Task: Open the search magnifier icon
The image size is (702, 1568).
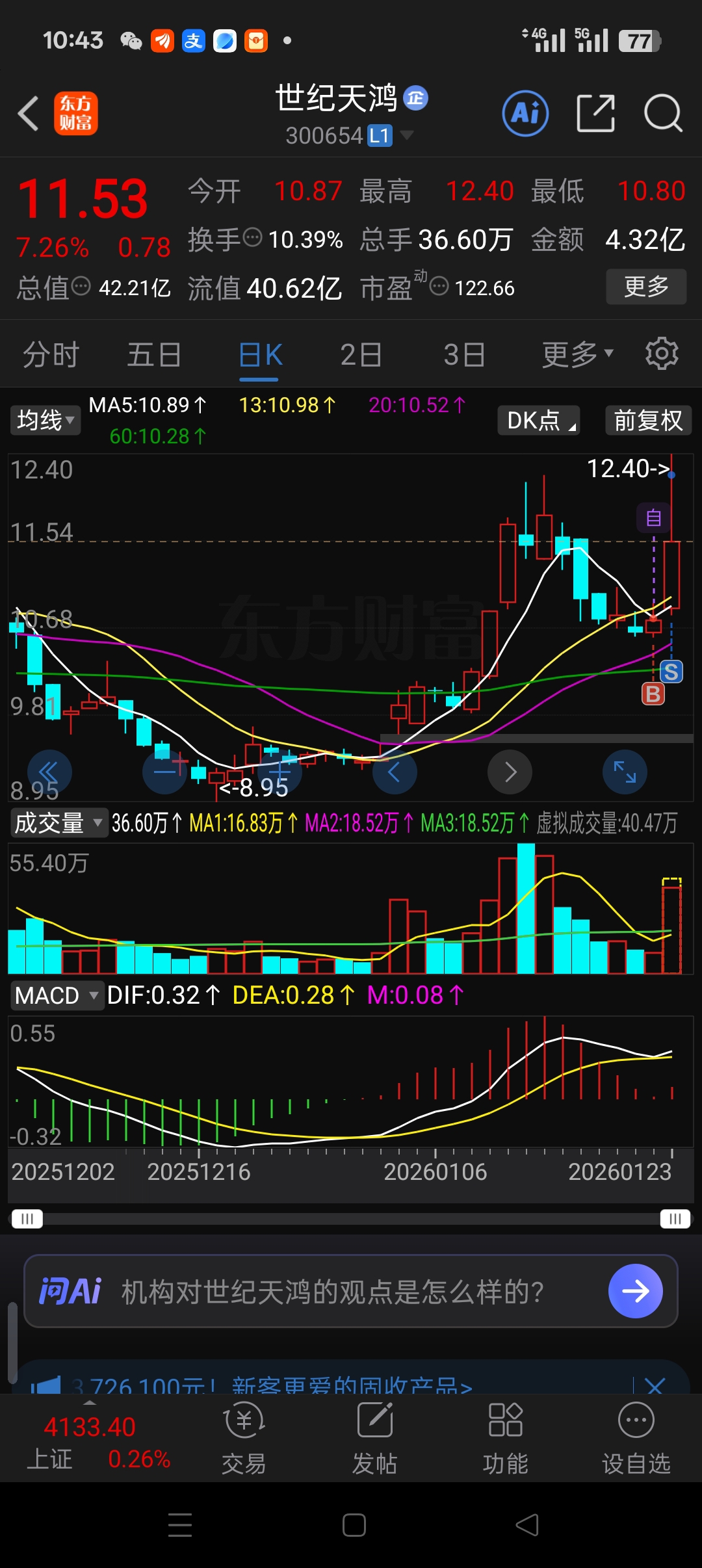Action: click(x=663, y=113)
